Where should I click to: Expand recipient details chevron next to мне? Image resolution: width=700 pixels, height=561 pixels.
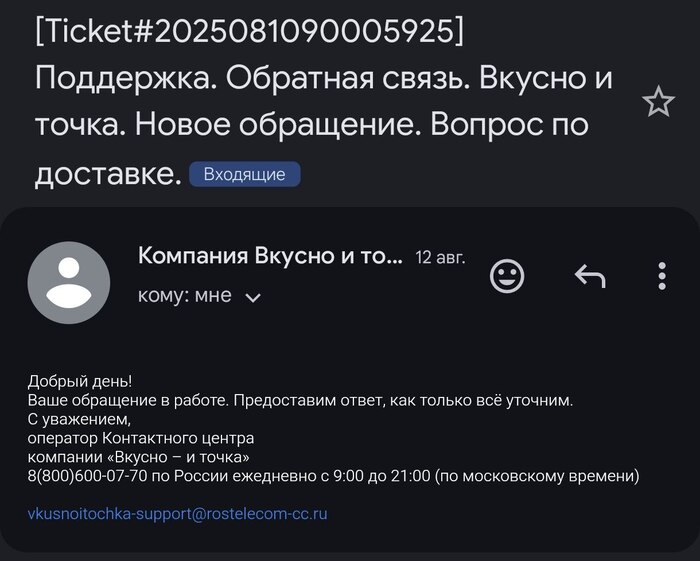[253, 297]
